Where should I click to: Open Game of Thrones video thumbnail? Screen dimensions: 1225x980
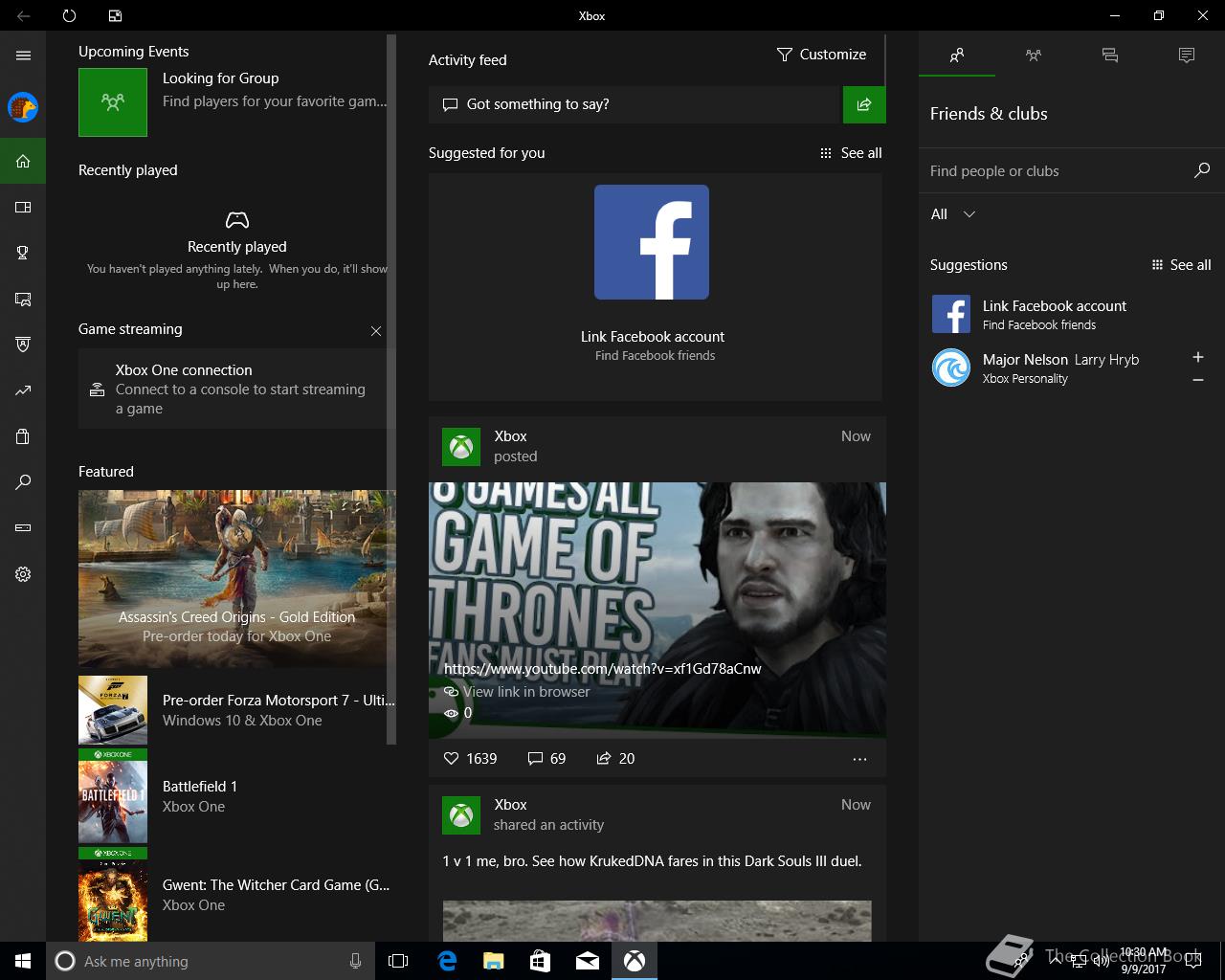click(657, 610)
